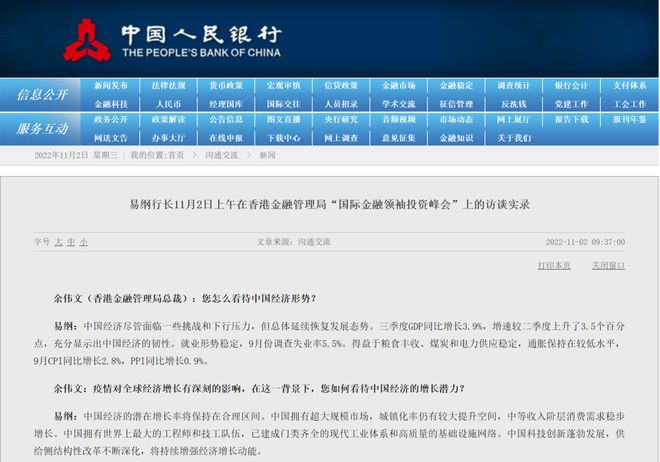
Task: Open 工会工作 navigation item
Action: coord(629,104)
